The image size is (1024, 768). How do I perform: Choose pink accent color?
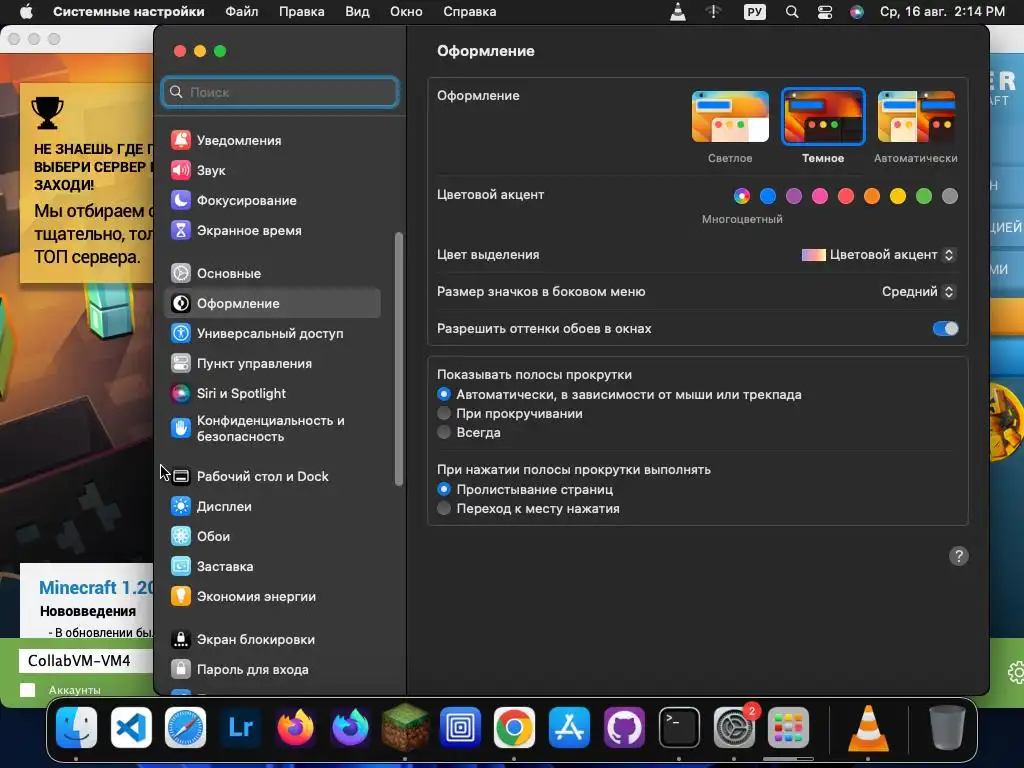(820, 196)
